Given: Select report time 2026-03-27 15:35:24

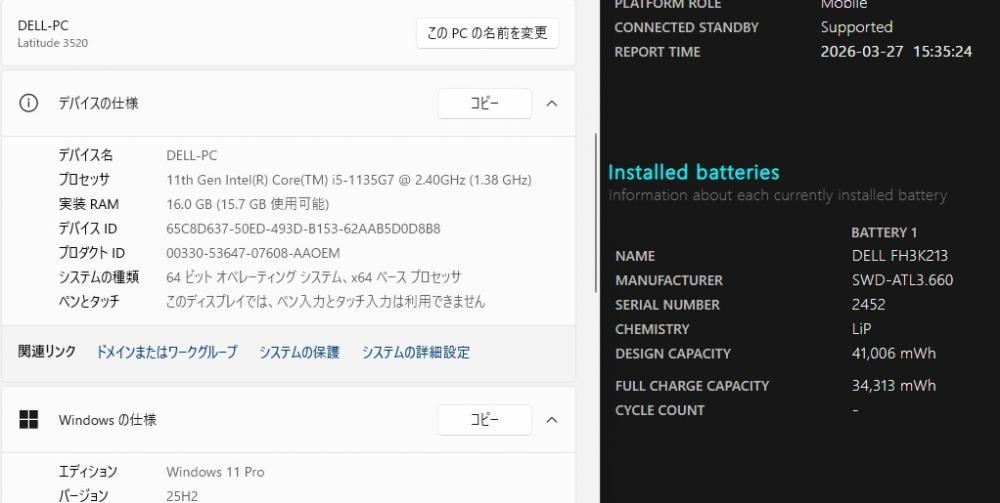Looking at the screenshot, I should (897, 52).
